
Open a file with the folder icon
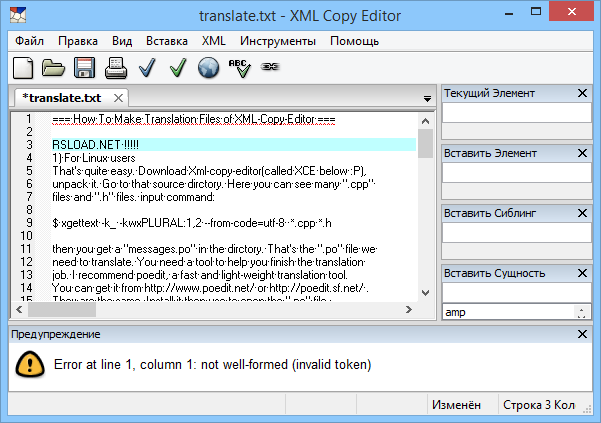pos(53,68)
